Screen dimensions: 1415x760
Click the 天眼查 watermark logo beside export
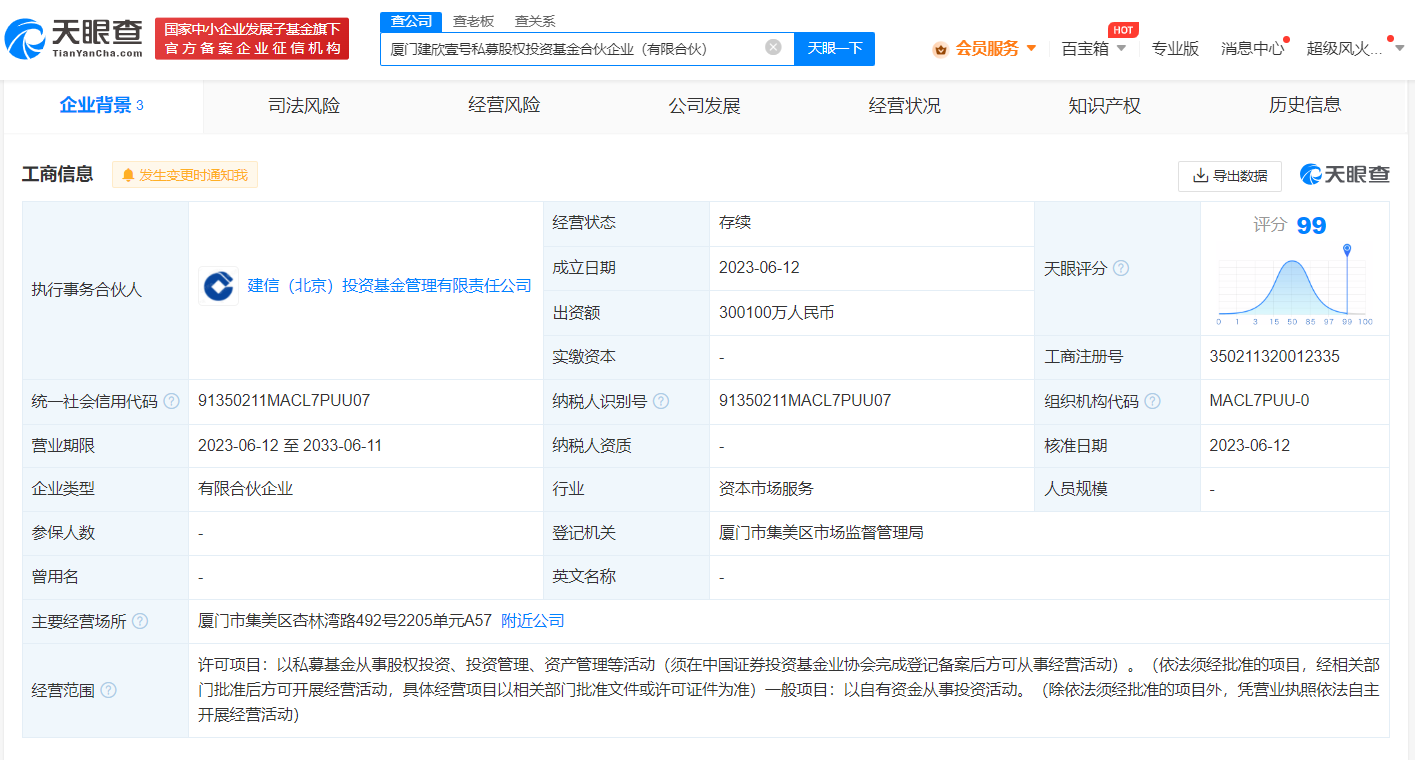point(1345,174)
